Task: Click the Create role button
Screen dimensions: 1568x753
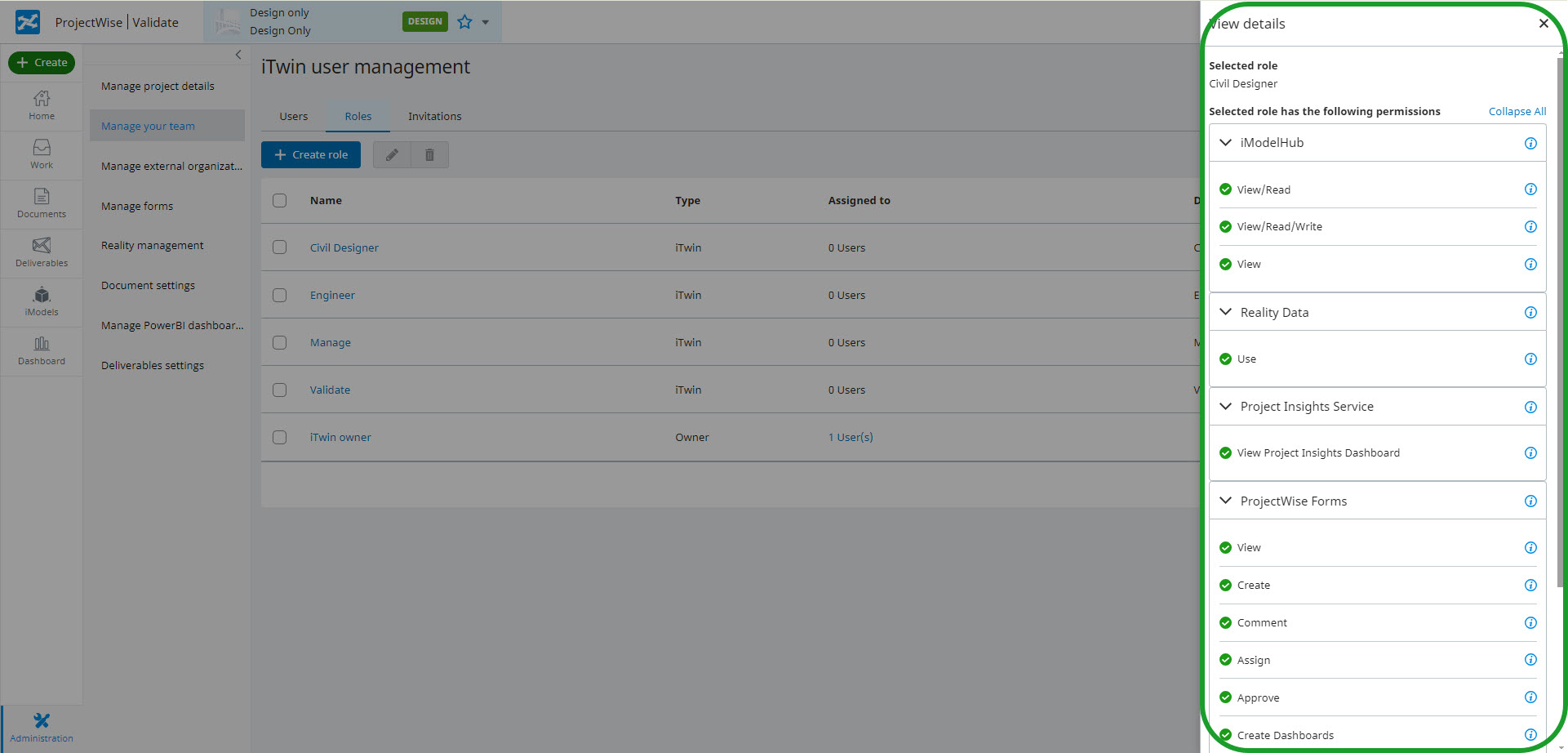Action: [311, 154]
